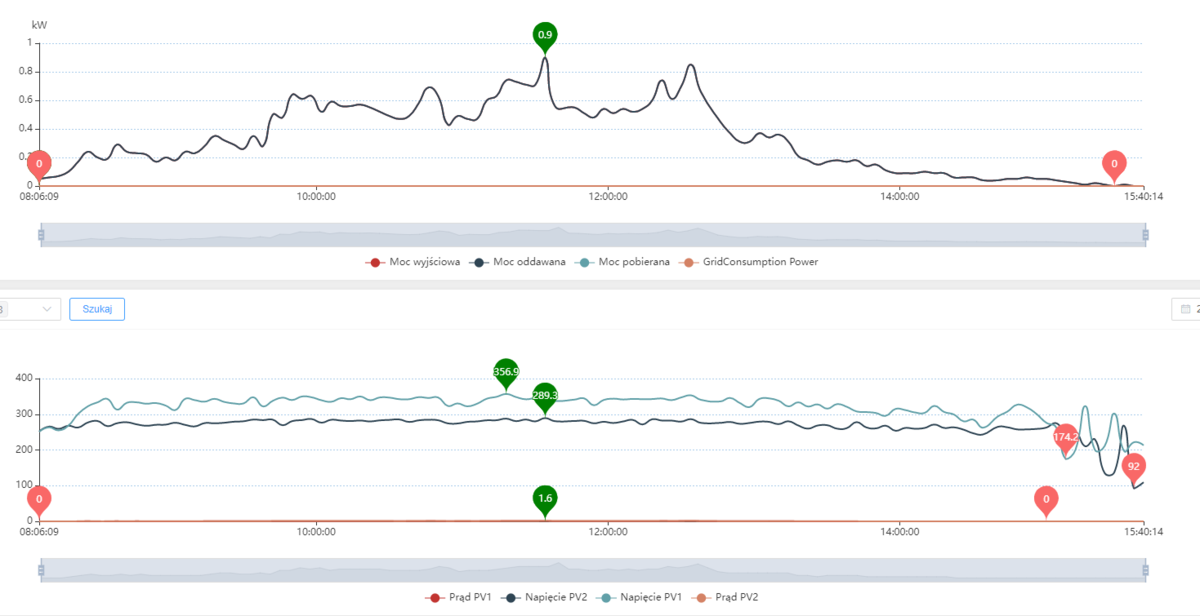Click the voltage chart zoom slider's right handle
This screenshot has width=1200, height=616.
pos(1146,570)
